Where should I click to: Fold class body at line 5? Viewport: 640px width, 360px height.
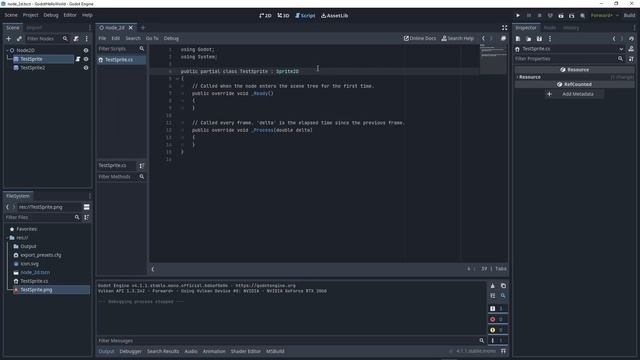[178, 78]
